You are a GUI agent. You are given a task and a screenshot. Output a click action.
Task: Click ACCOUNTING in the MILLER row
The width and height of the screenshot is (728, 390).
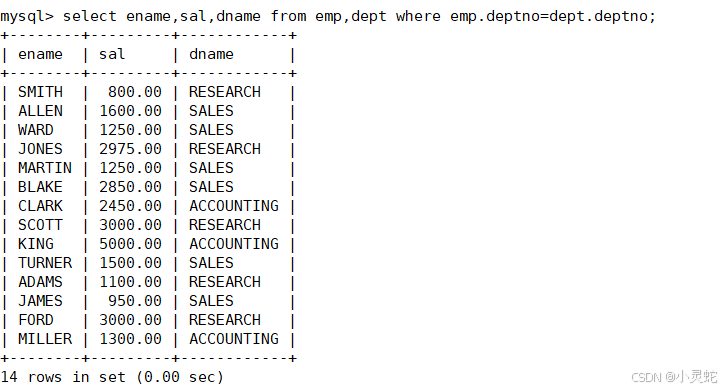pos(234,339)
